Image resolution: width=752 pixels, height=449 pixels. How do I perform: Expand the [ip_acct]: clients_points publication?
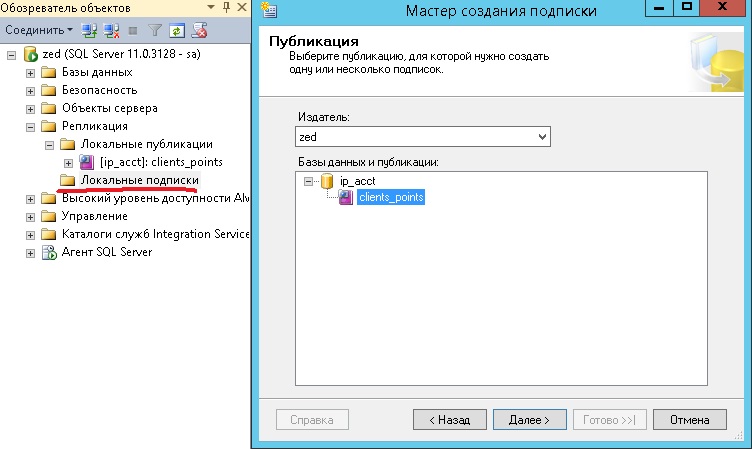coord(67,162)
